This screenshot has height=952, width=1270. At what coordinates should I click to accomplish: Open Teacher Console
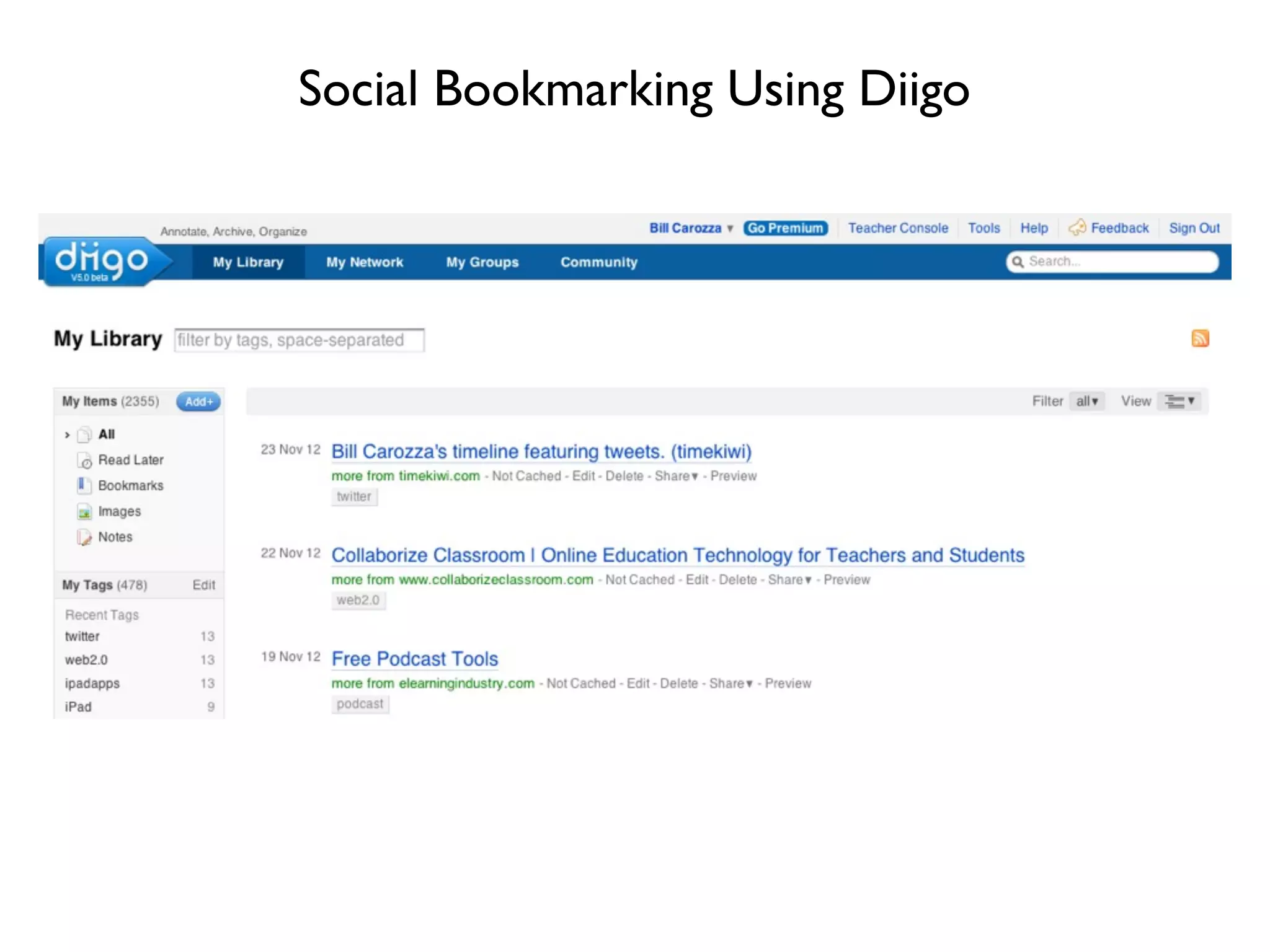(898, 228)
